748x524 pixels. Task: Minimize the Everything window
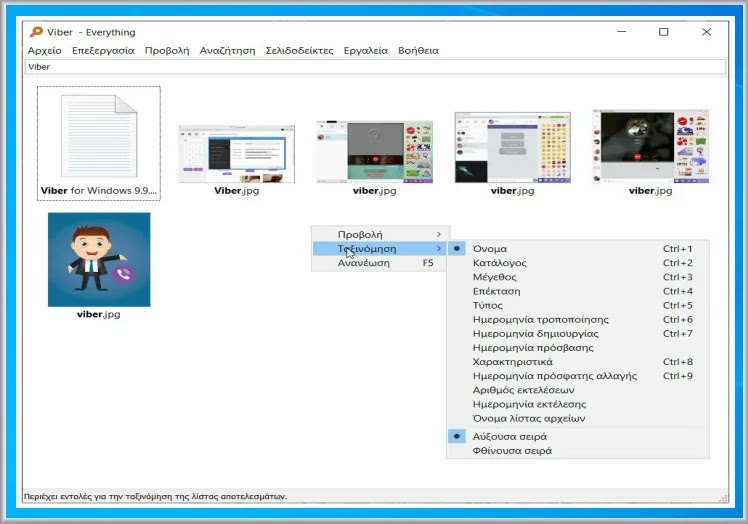(x=622, y=32)
